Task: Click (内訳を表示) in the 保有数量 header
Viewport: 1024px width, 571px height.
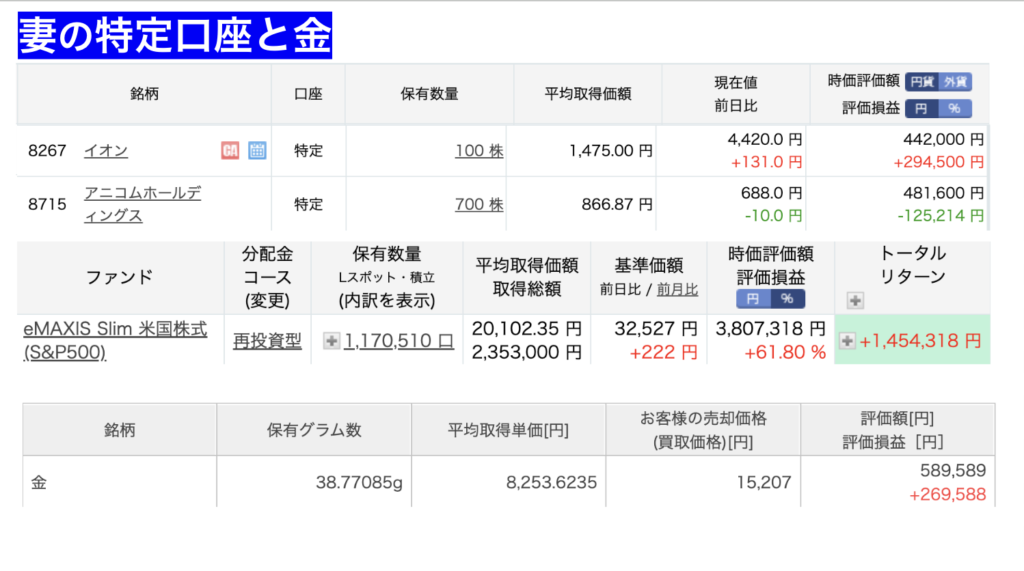Action: [387, 301]
